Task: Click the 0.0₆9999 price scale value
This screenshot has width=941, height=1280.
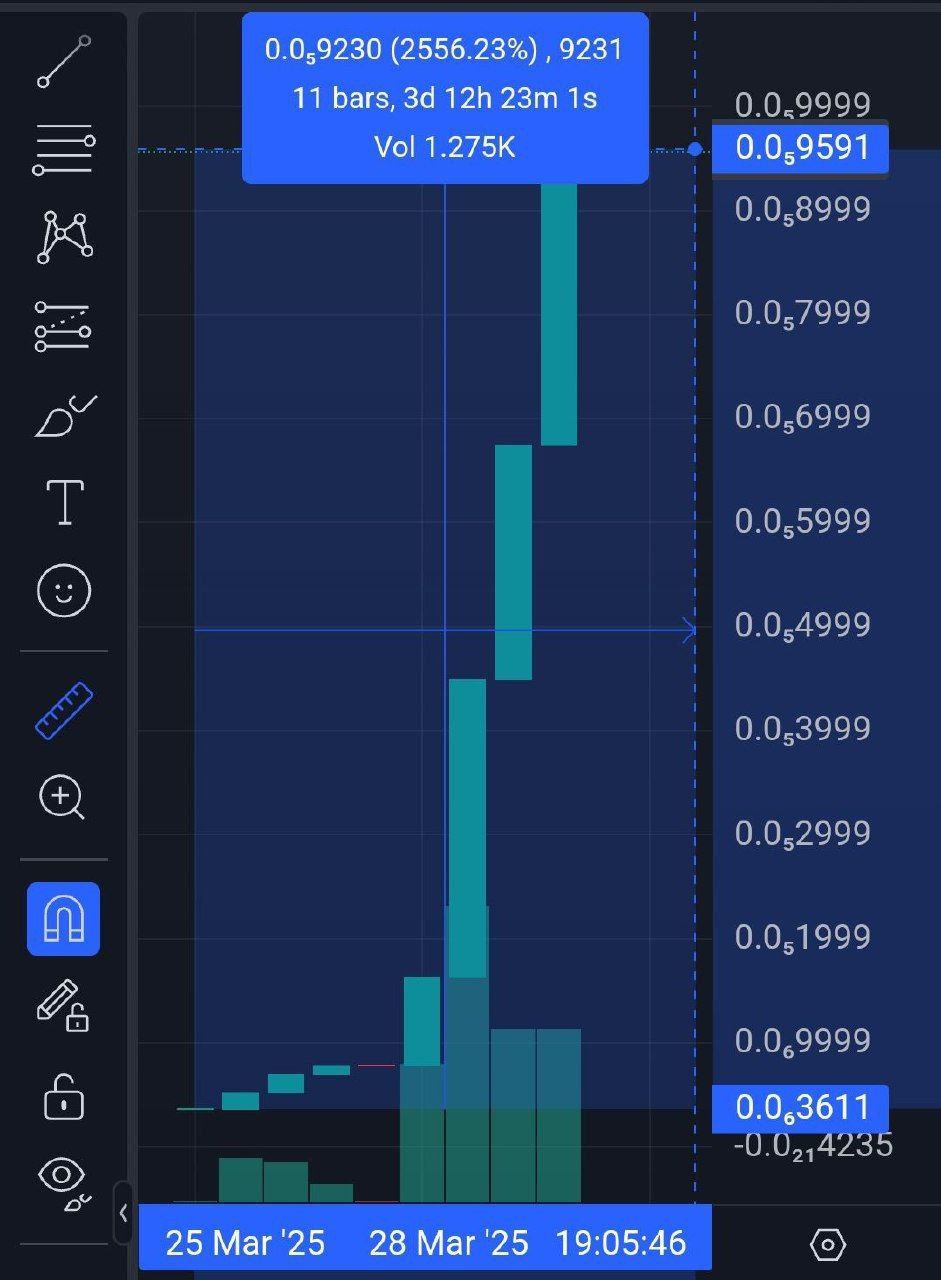Action: tap(803, 1042)
